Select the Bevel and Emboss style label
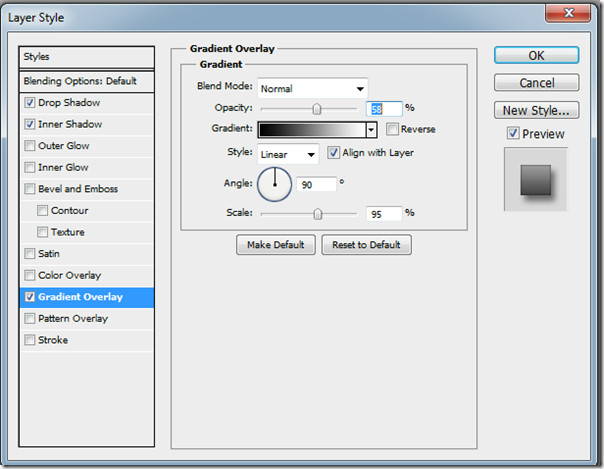604x469 pixels. [78, 189]
